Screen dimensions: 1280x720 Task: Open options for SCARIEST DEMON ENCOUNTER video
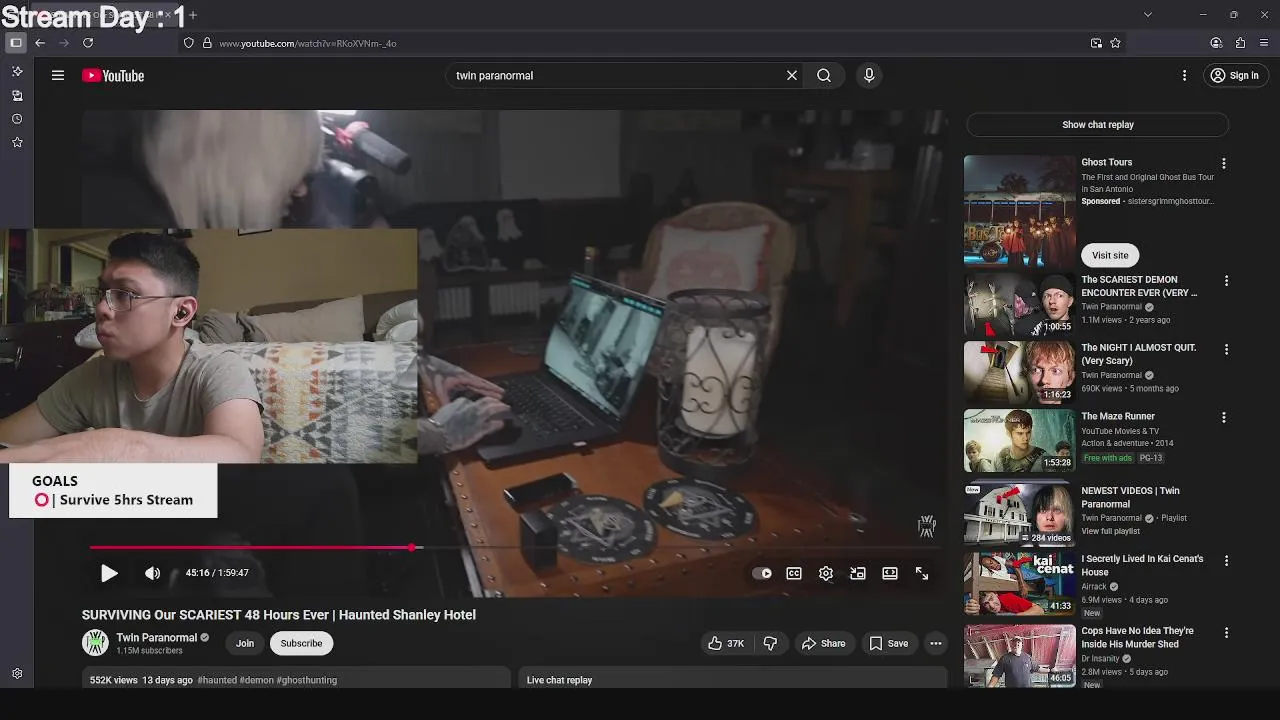click(x=1226, y=281)
